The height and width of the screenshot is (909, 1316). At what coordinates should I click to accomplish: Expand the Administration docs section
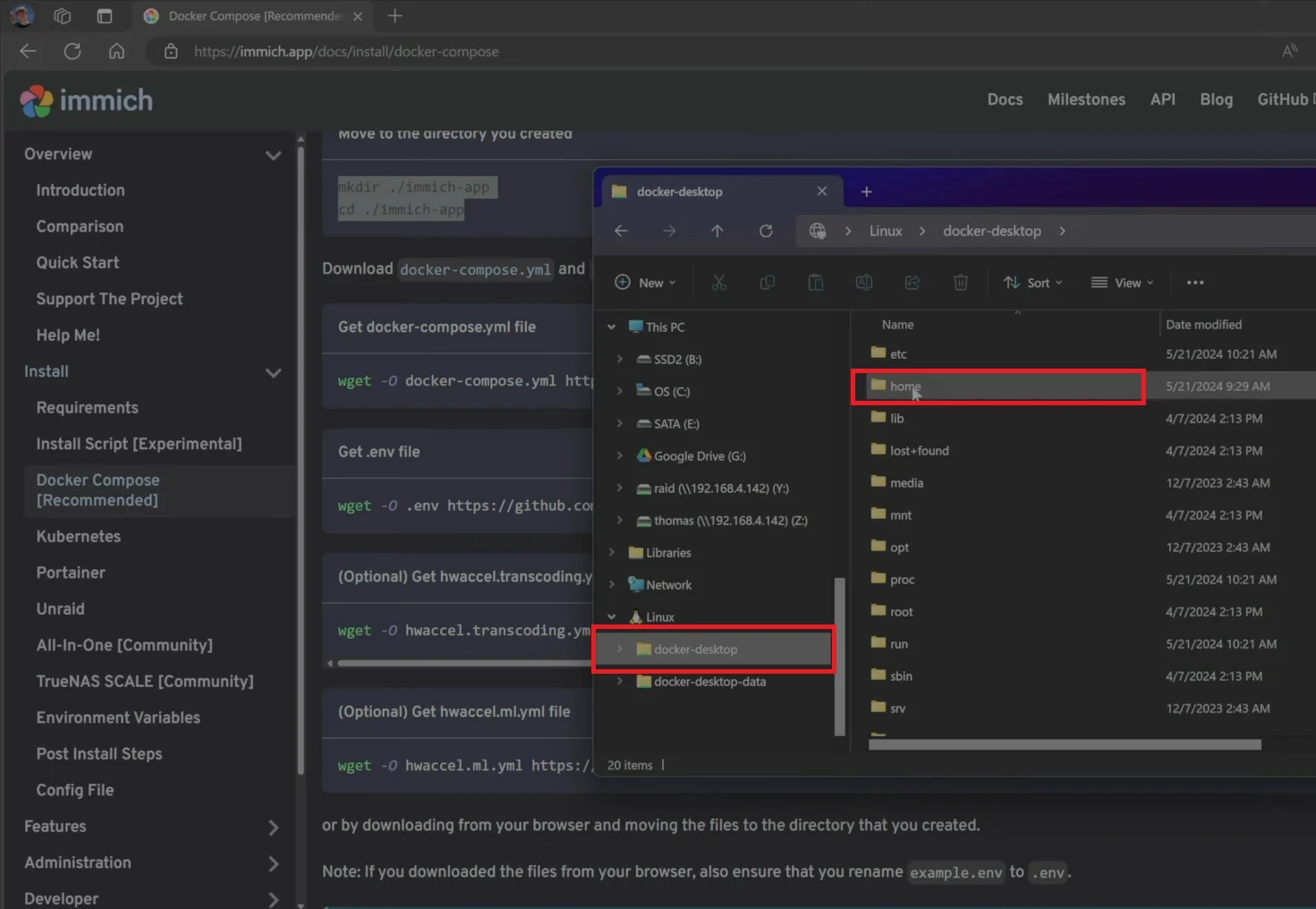273,863
